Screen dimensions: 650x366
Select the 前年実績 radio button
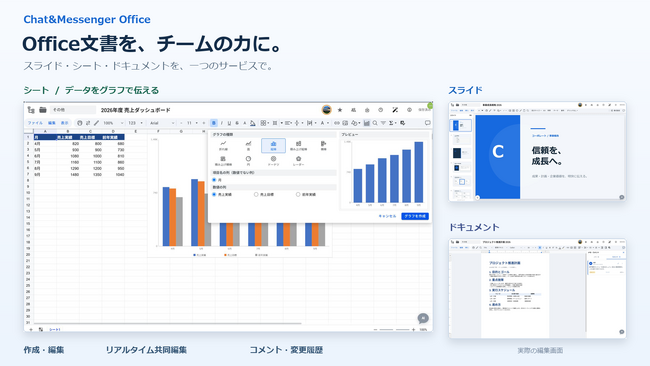coord(298,194)
